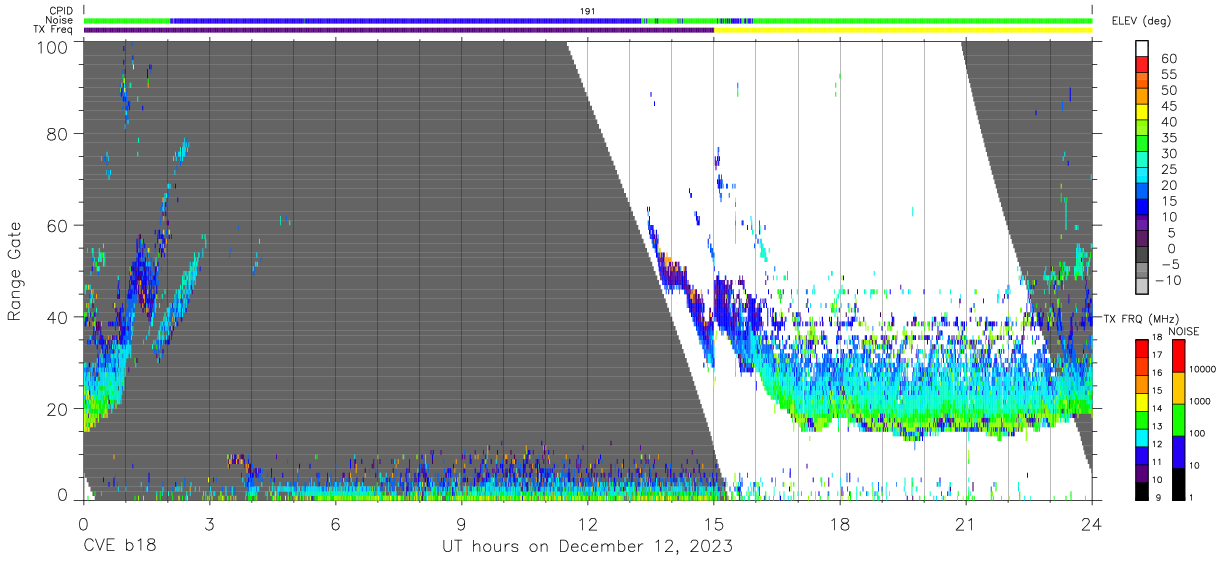The width and height of the screenshot is (1228, 567).
Task: Click the CVE b18 beam label
Action: 119,547
